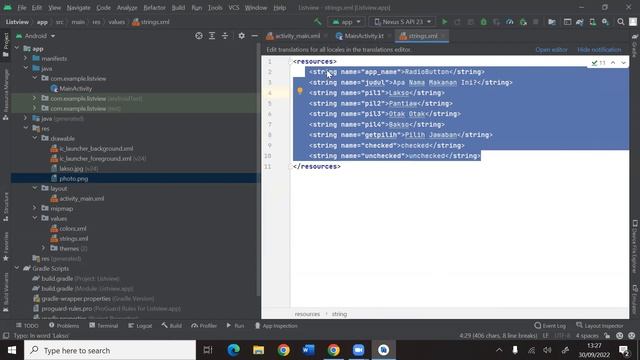Click Open editor link
This screenshot has height=360, width=640.
551,49
